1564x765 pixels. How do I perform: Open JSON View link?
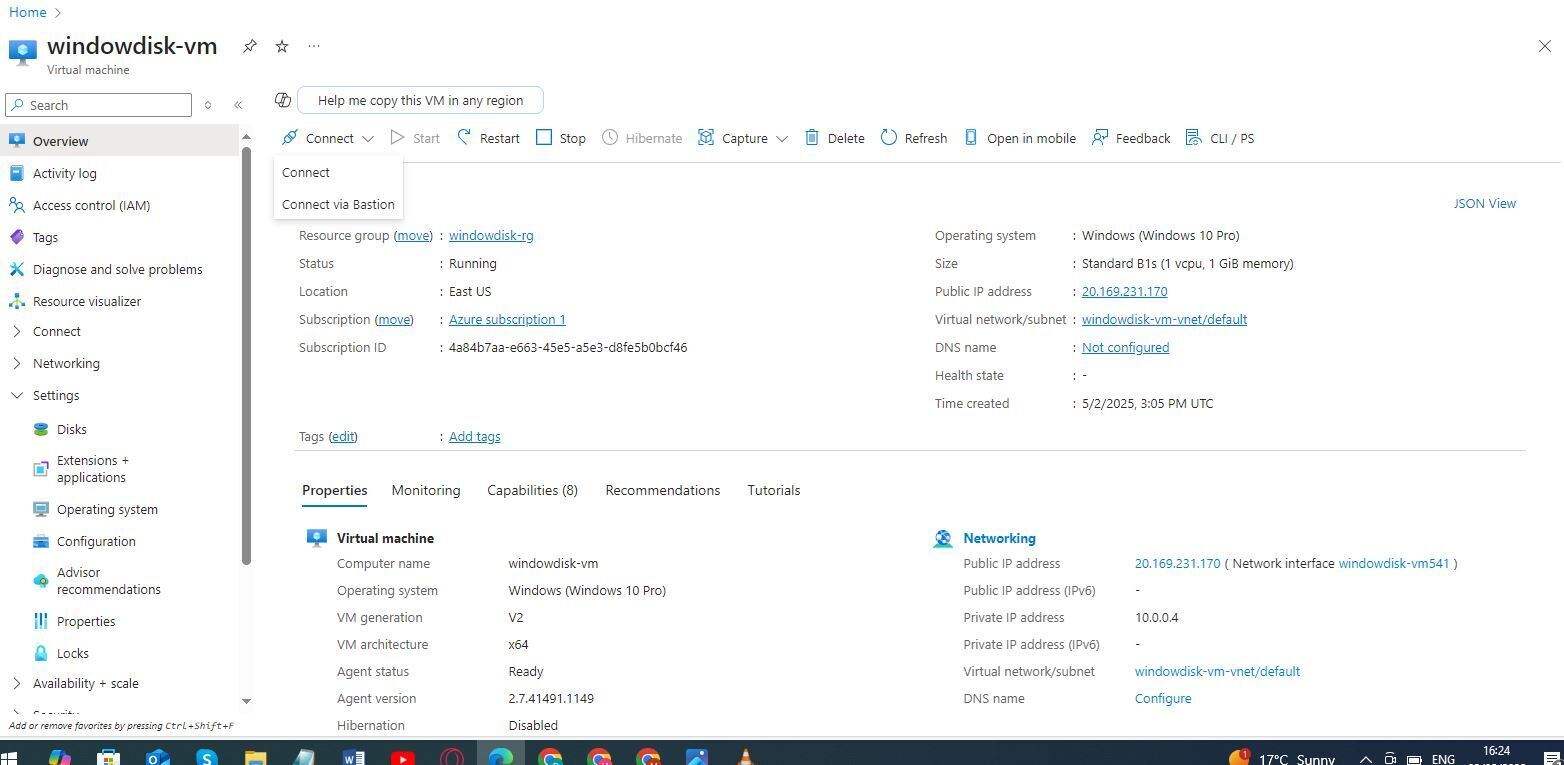[1484, 203]
